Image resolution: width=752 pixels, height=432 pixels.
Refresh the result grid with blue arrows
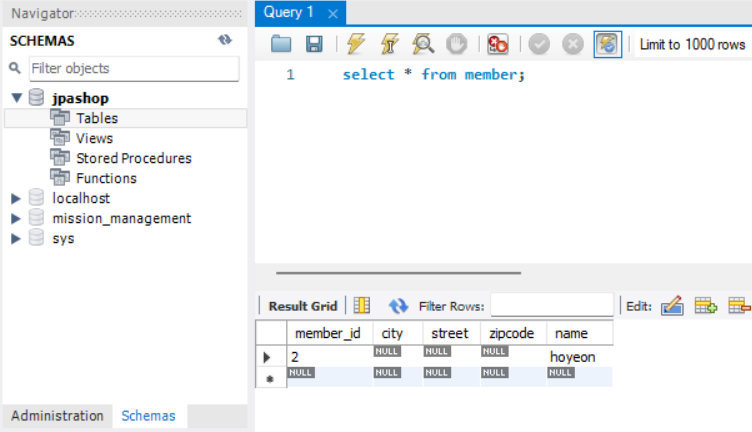(399, 306)
